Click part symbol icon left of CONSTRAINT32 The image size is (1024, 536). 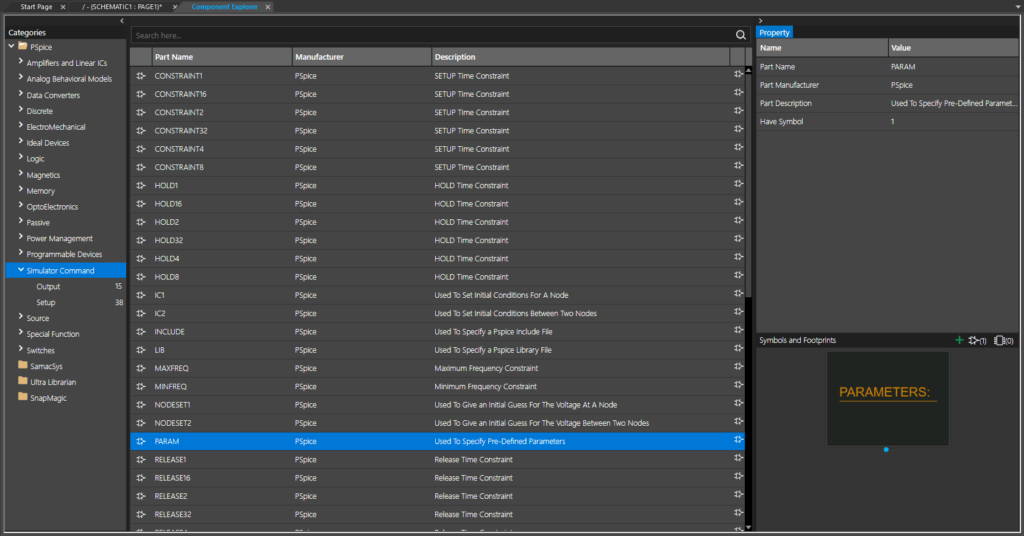[140, 131]
